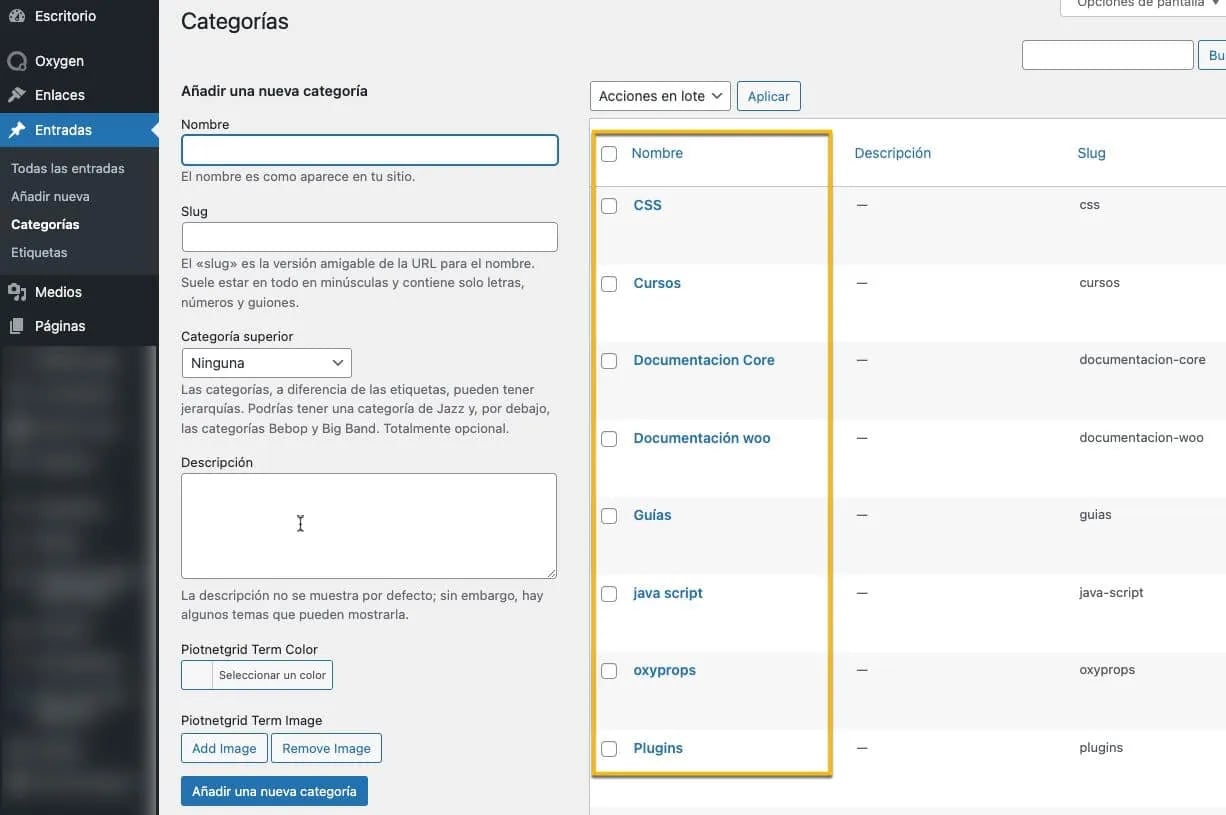The height and width of the screenshot is (815, 1226).
Task: Open Medios via its media icon
Action: (x=16, y=292)
